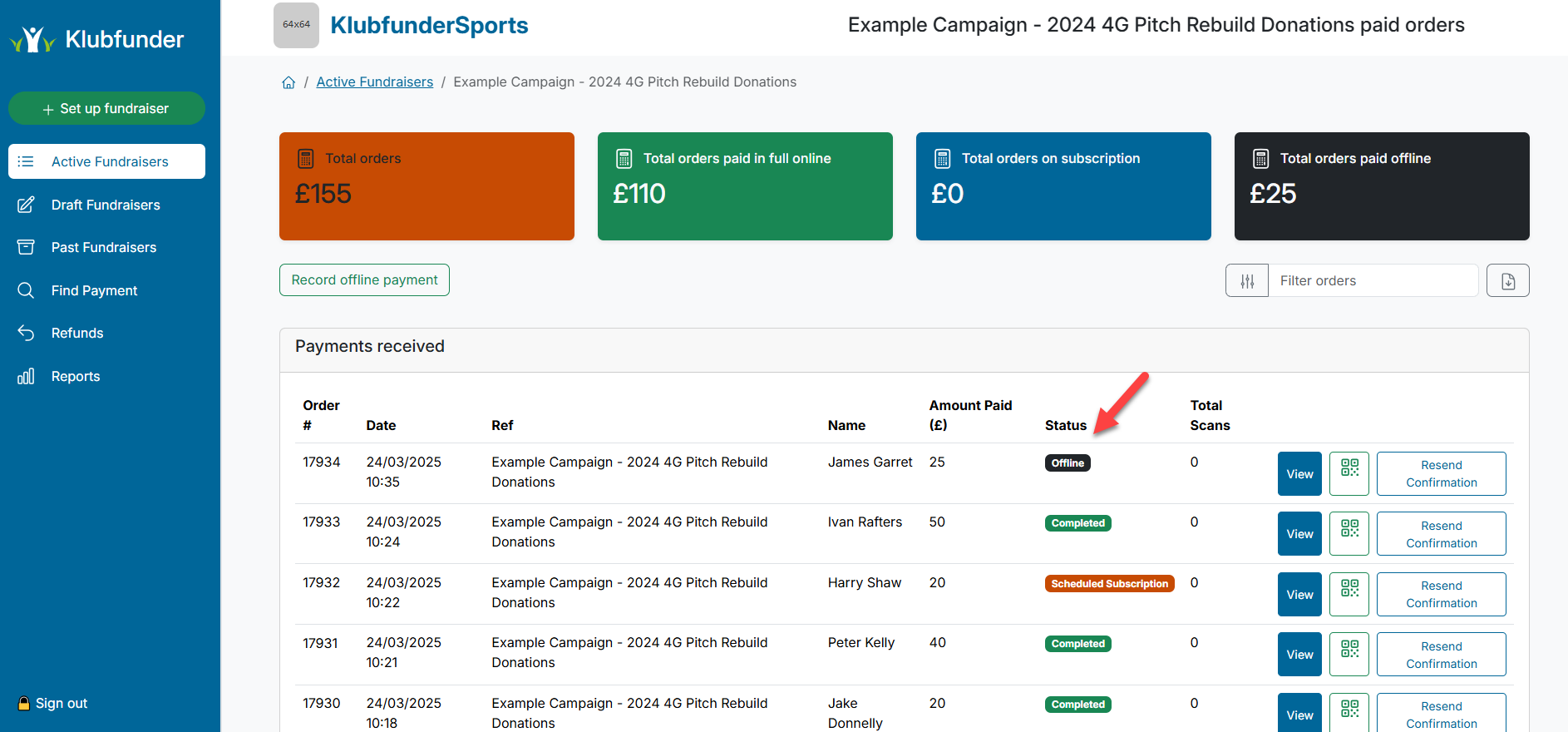Follow the Active Fundraisers breadcrumb link
The image size is (1568, 732).
374,82
